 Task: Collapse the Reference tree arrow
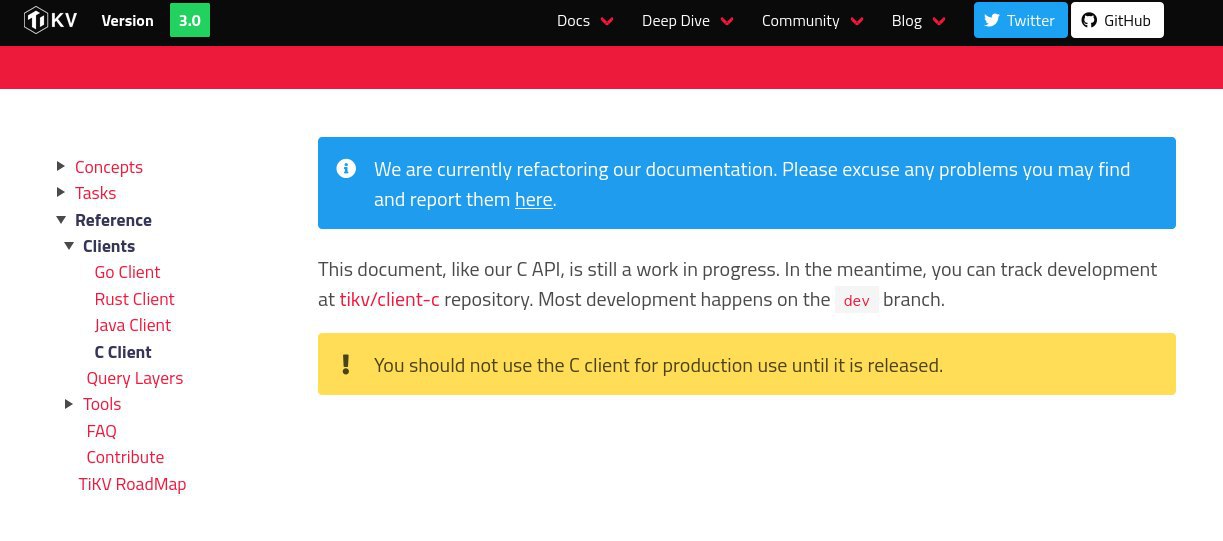click(x=62, y=219)
